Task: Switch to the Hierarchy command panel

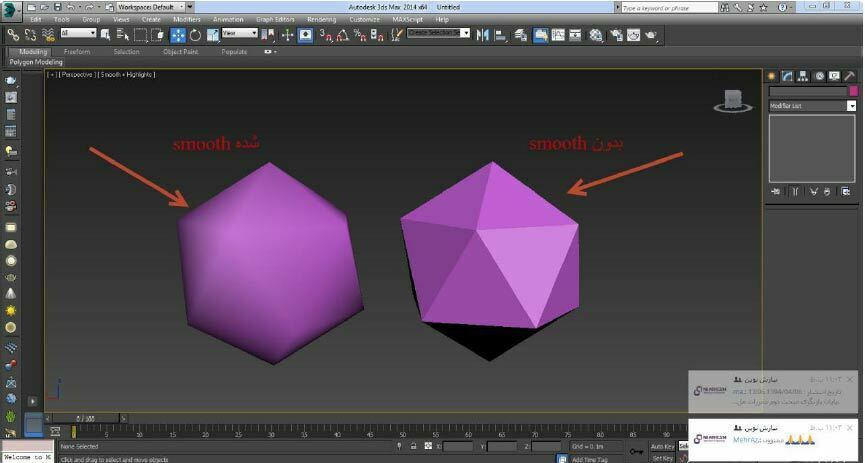Action: click(x=803, y=76)
